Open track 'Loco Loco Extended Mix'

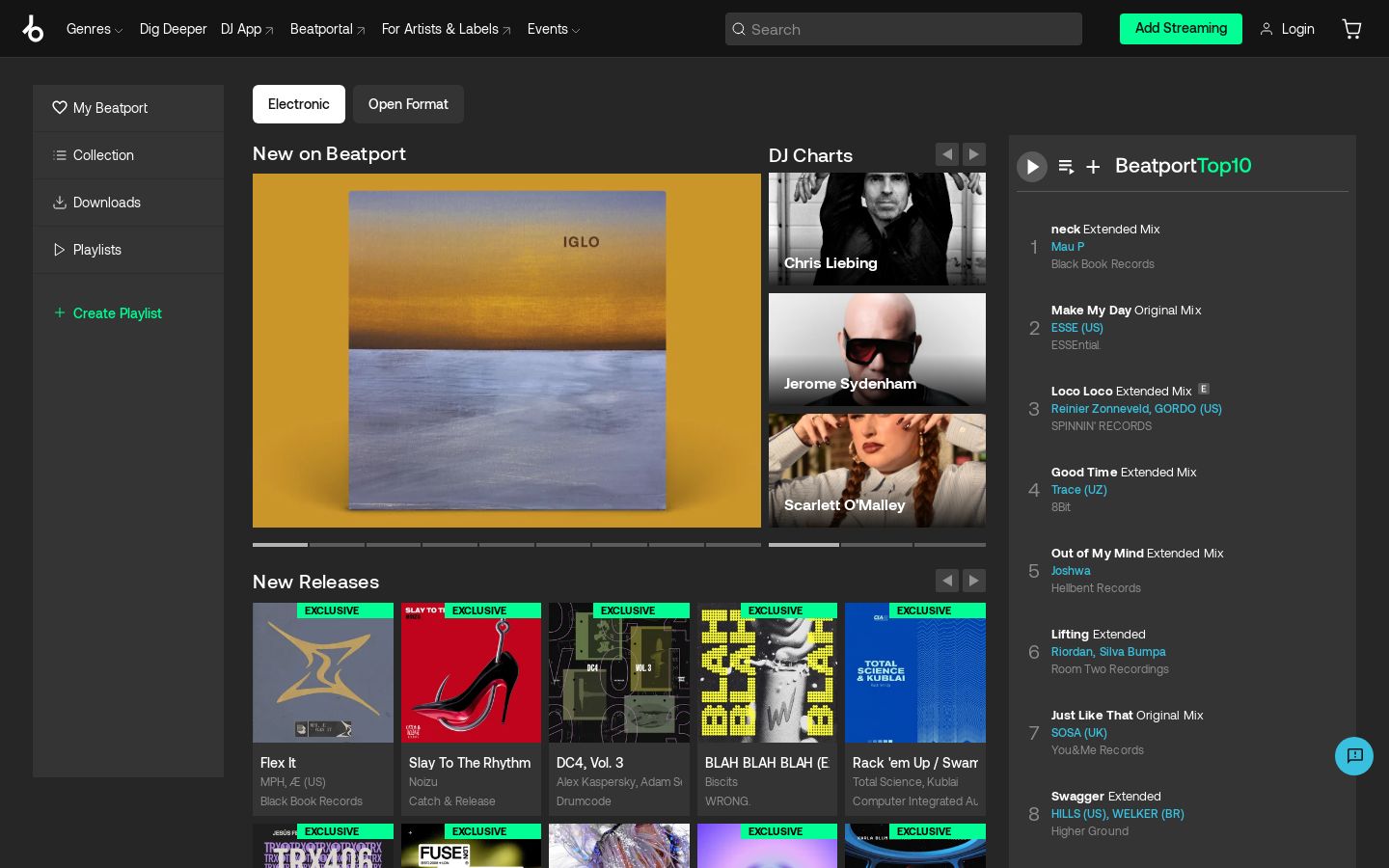pos(1122,392)
